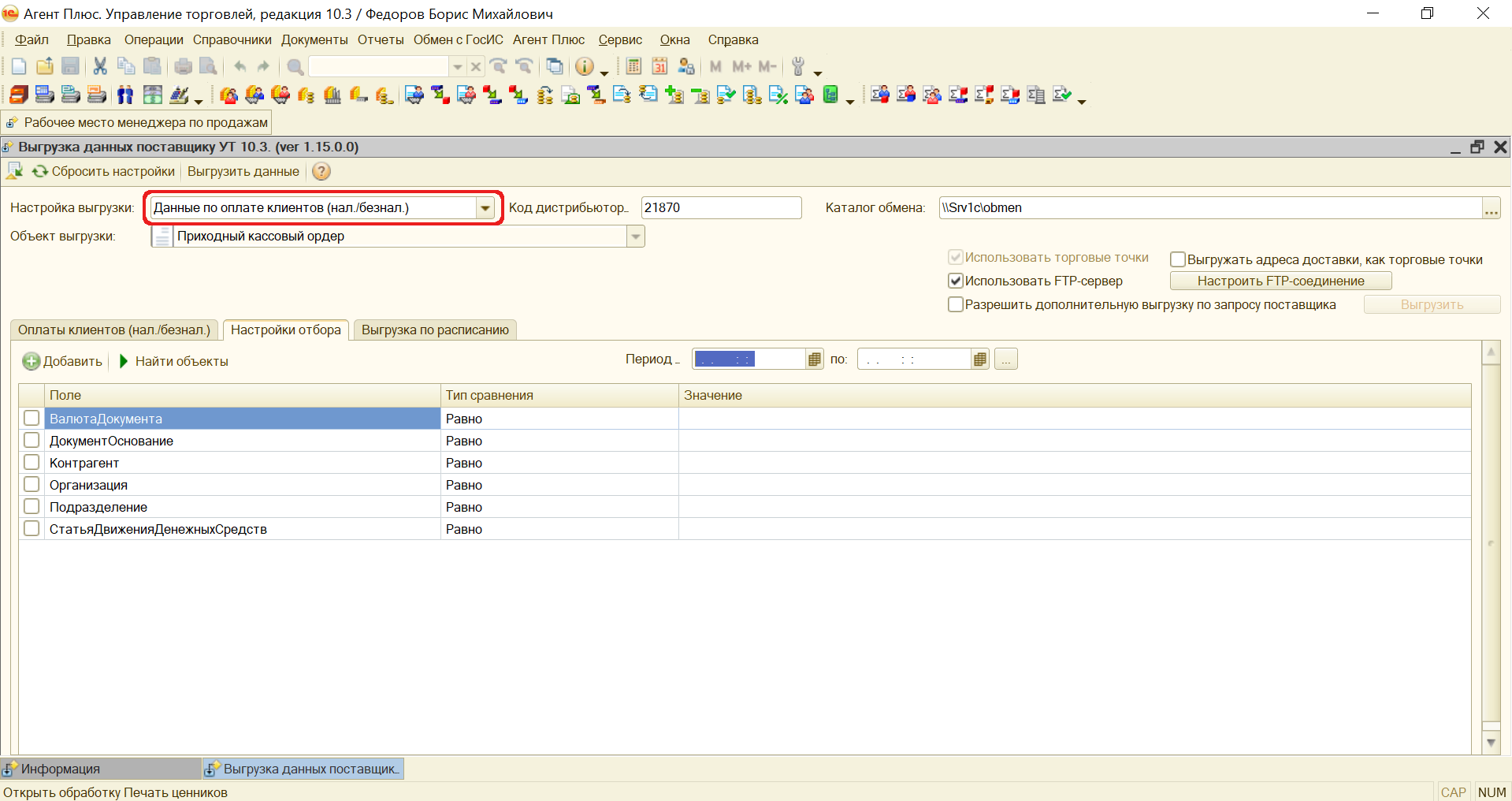The height and width of the screenshot is (801, 1512).
Task: Click Настроить FTP-соединение button
Action: [1280, 281]
